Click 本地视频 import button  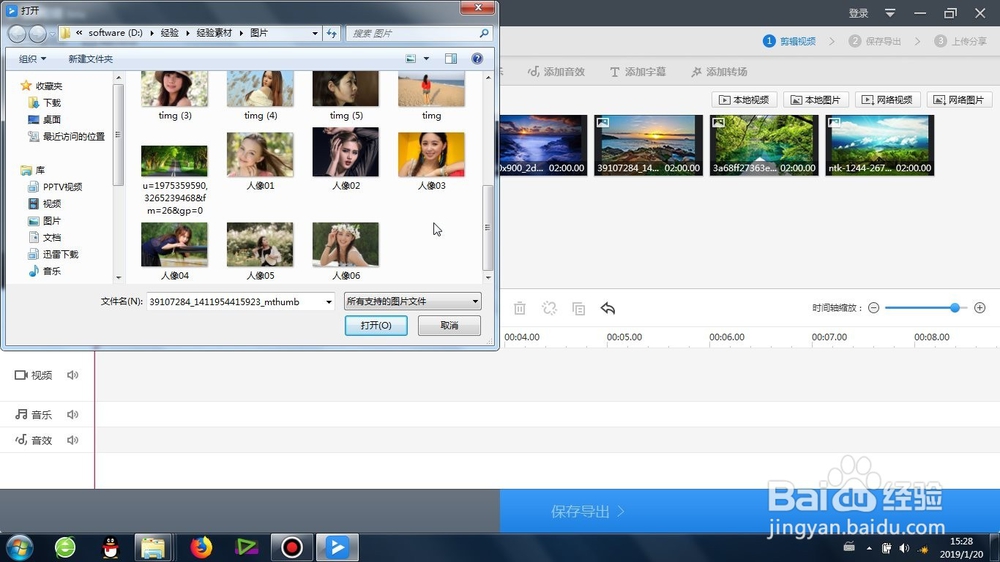pos(744,100)
